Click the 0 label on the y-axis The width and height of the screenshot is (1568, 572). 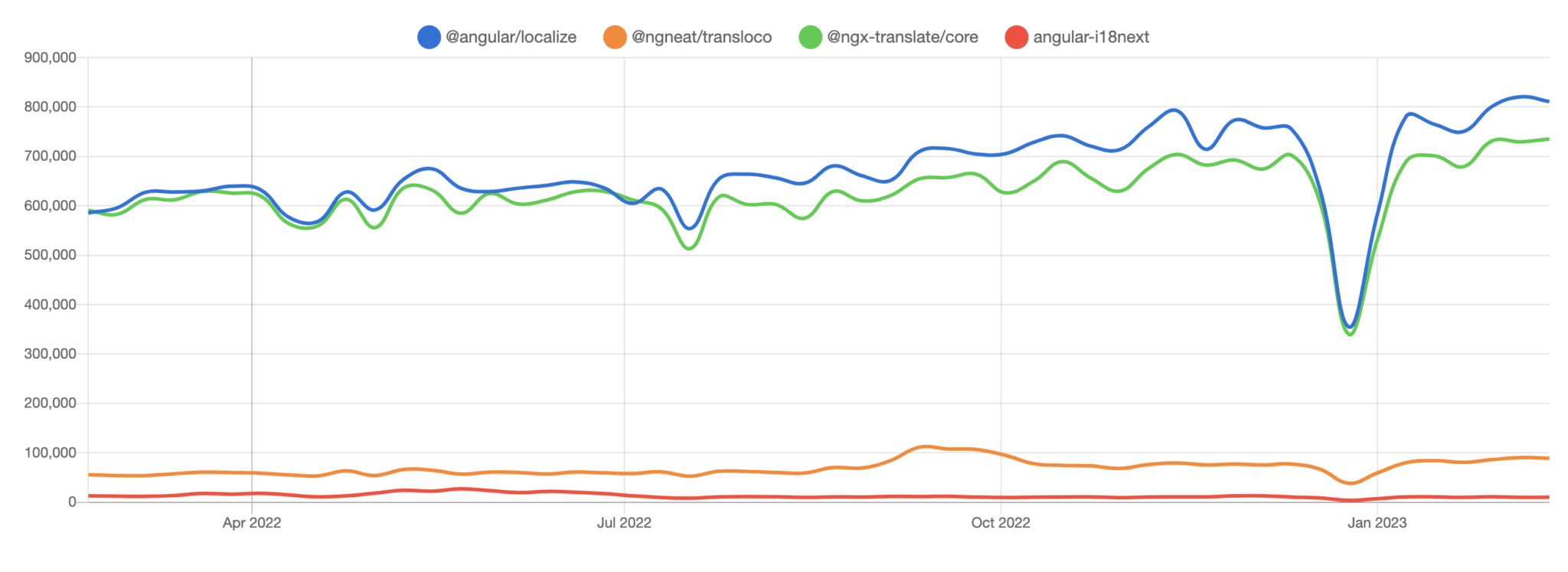pos(72,502)
